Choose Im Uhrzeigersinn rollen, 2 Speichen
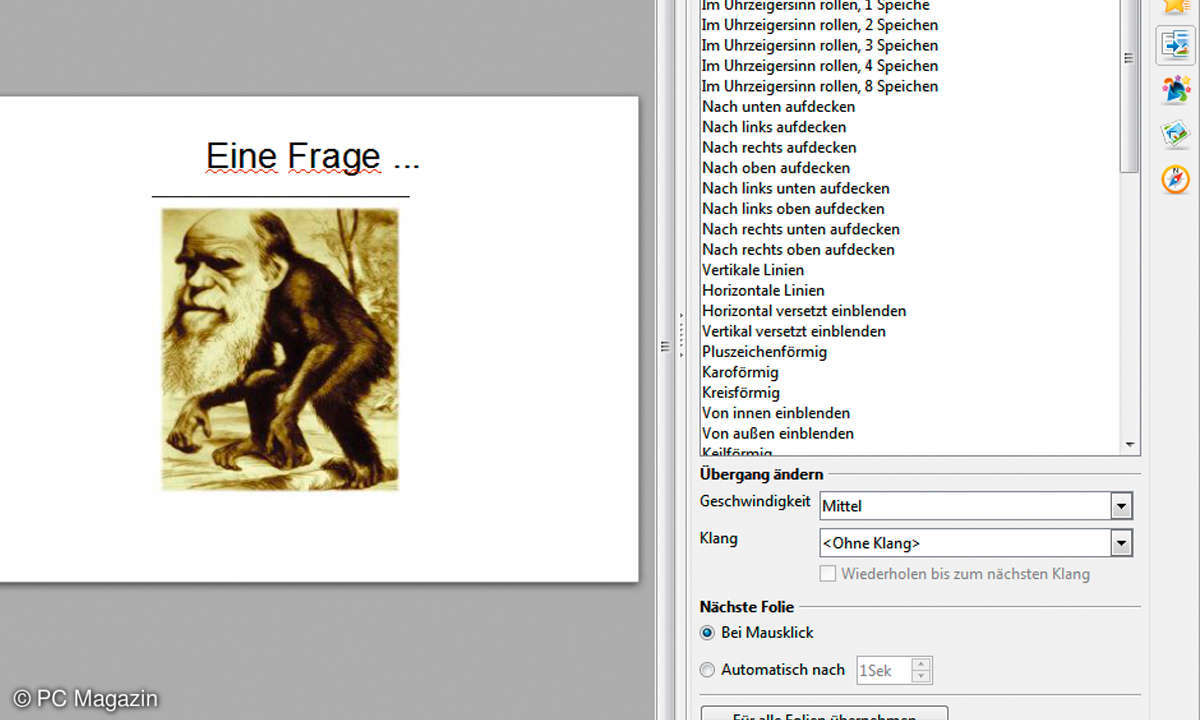The width and height of the screenshot is (1200, 720). (820, 25)
